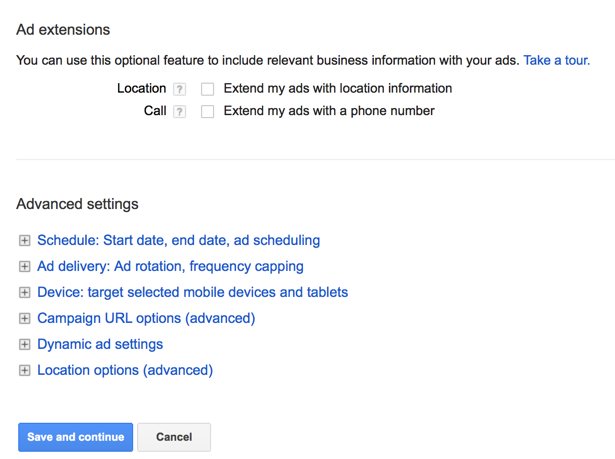This screenshot has height=459, width=615.
Task: Open the 'Take a tour' link
Action: pos(556,60)
